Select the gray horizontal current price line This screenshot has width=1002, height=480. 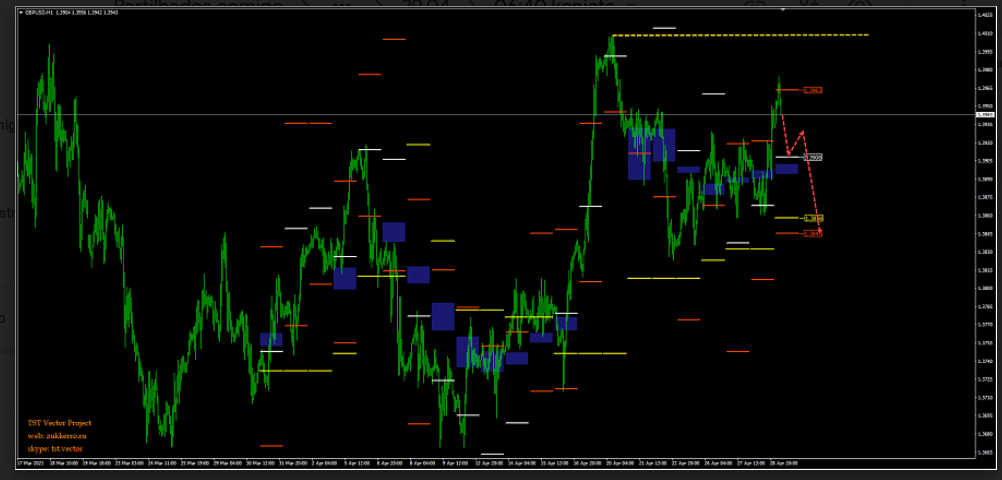pos(400,115)
